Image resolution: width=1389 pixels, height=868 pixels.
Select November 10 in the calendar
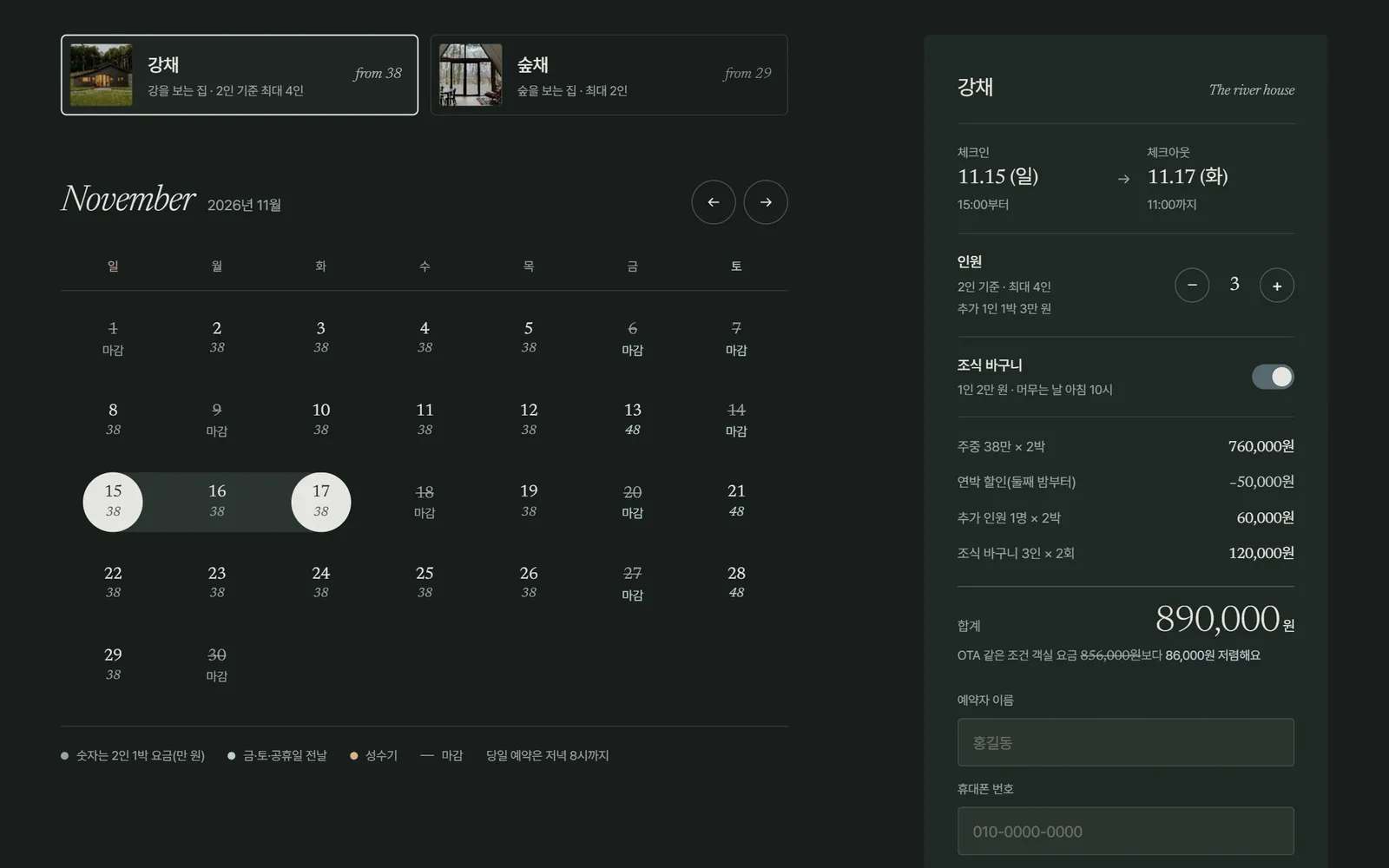[321, 419]
